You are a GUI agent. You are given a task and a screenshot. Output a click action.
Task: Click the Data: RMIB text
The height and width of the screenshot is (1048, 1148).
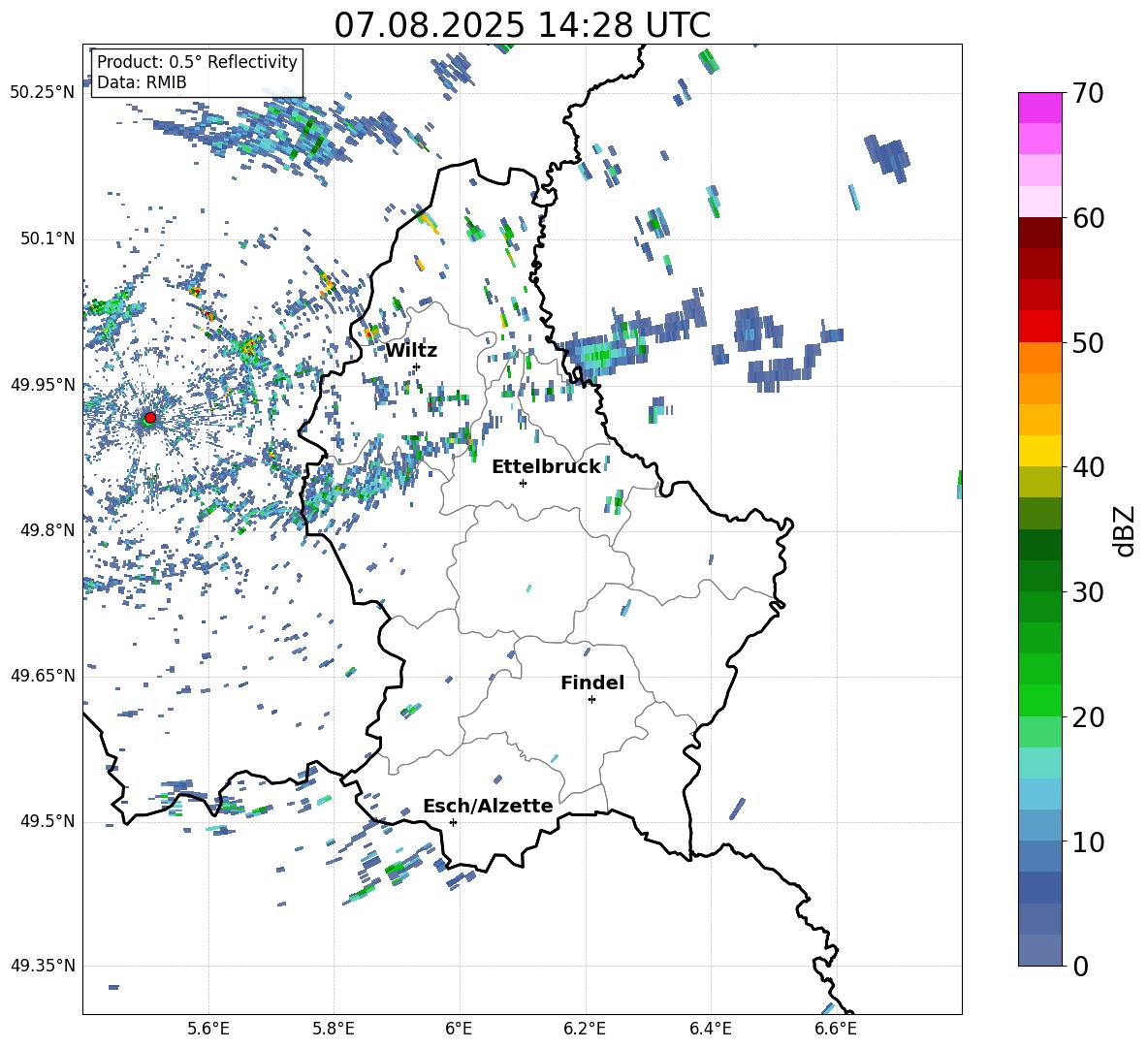[x=142, y=82]
